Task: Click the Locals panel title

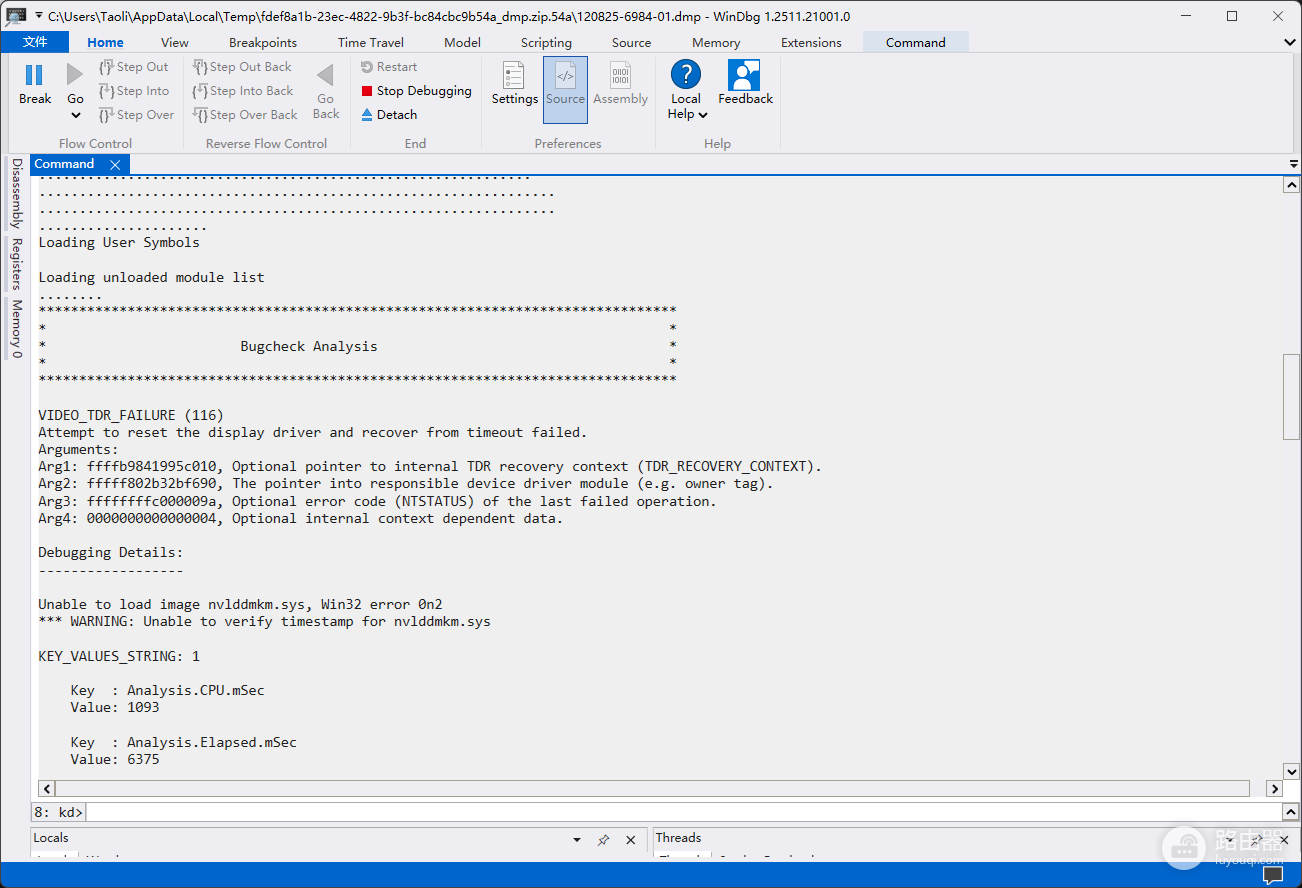Action: coord(51,838)
